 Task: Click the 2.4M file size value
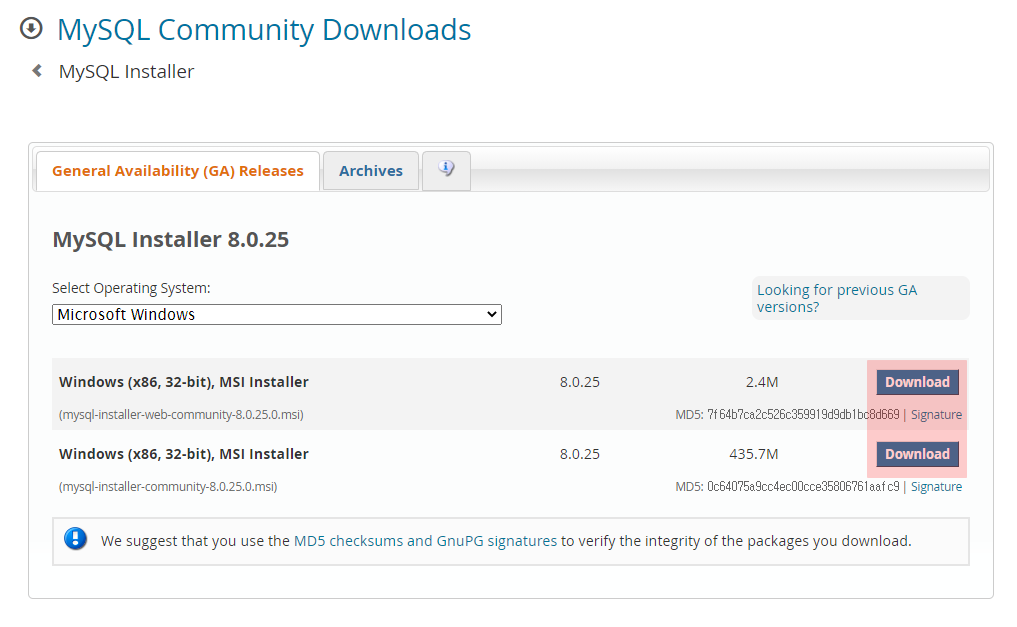point(761,383)
